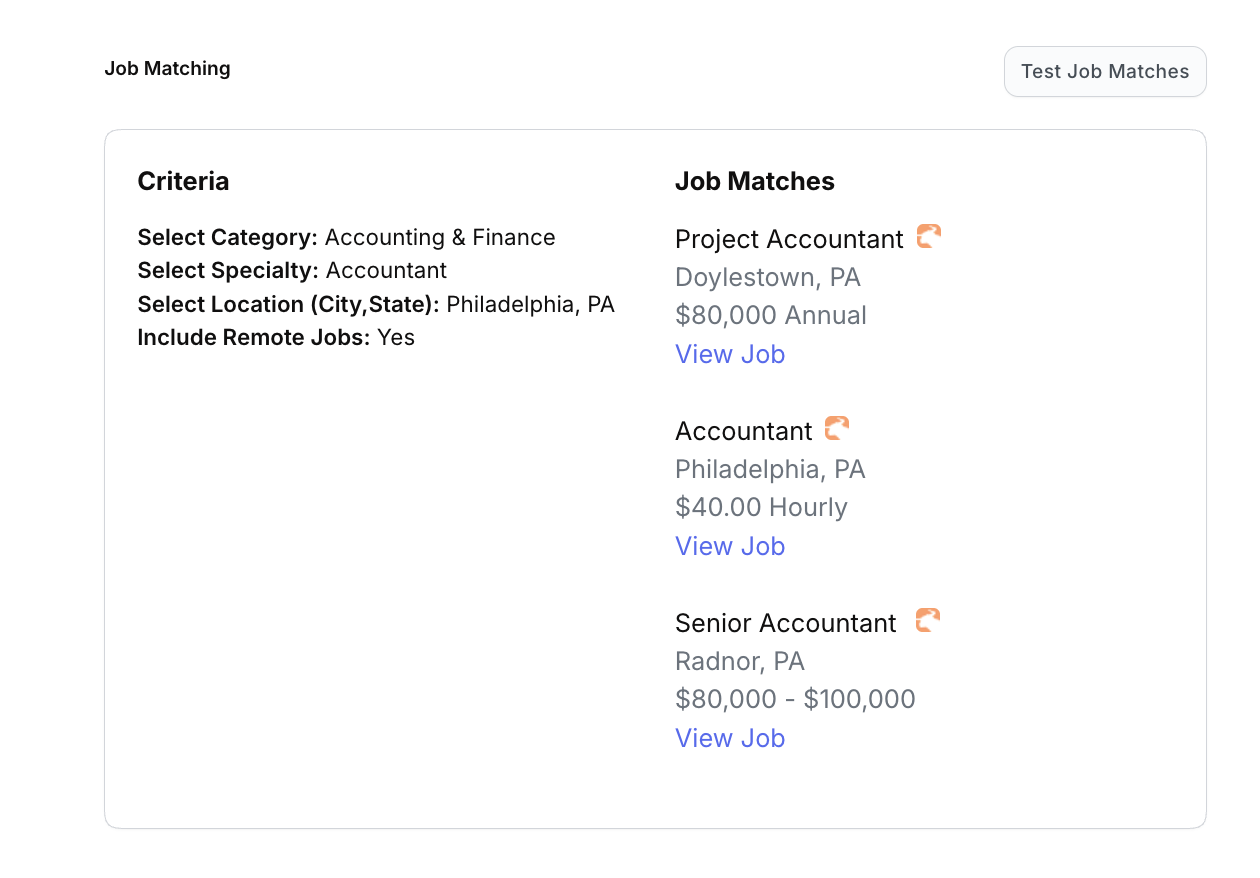This screenshot has width=1260, height=878.
Task: Open View Job link for the Philadelphia Accountant
Action: [x=730, y=546]
